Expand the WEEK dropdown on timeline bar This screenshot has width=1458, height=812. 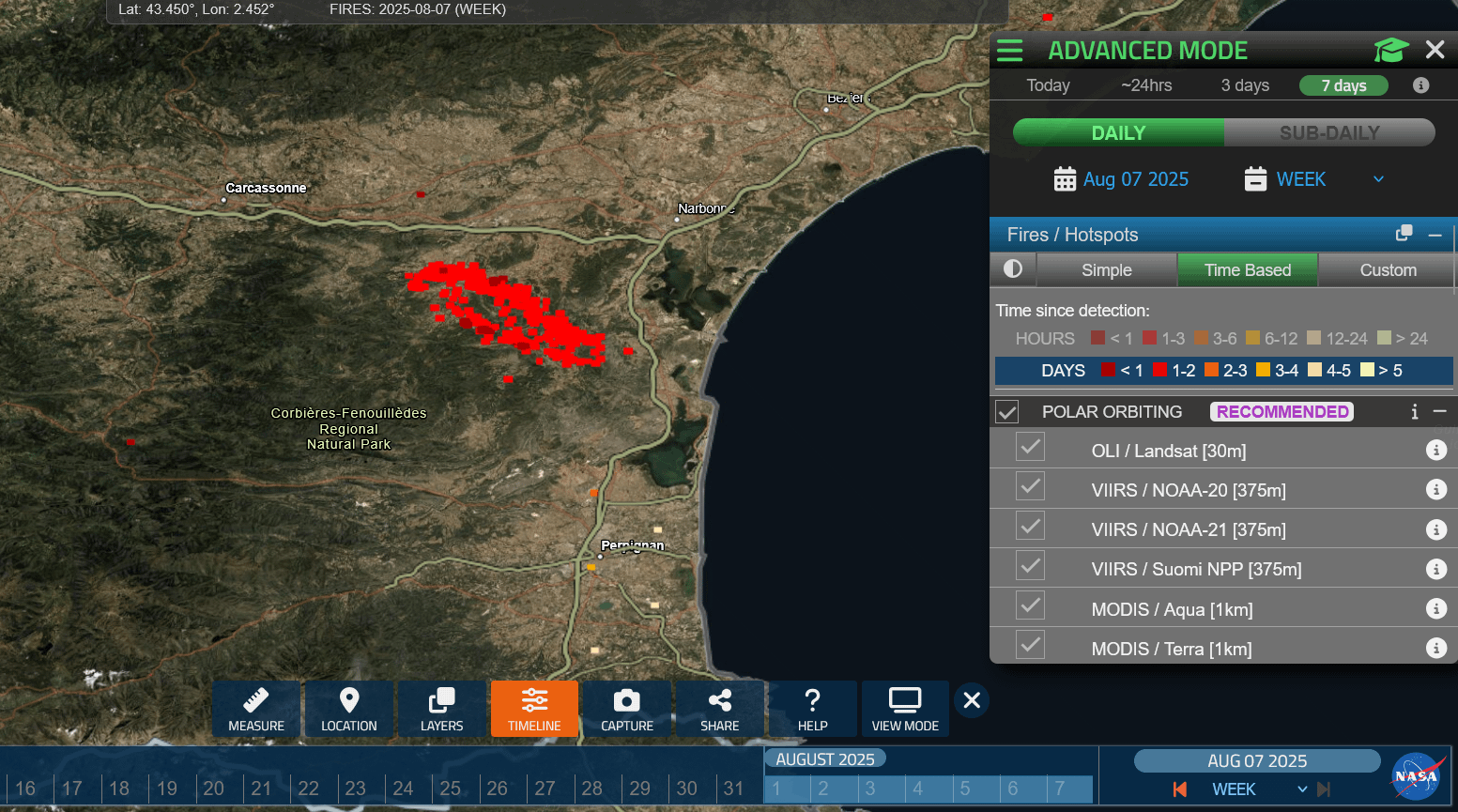pos(1302,789)
